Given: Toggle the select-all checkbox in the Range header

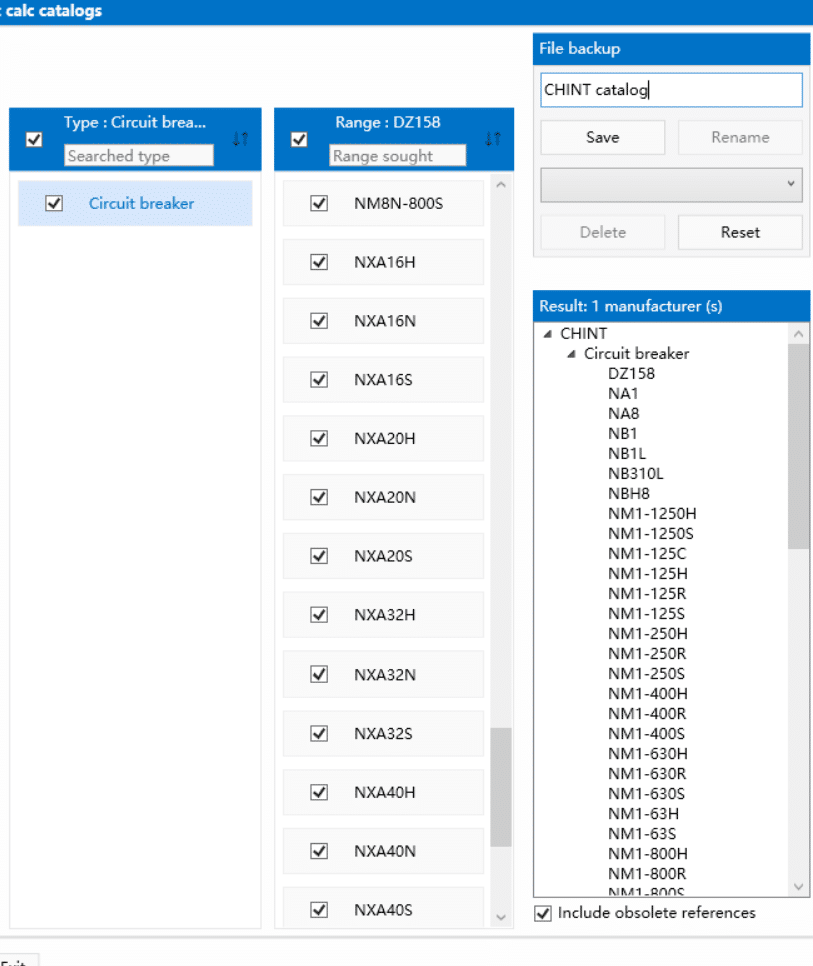Looking at the screenshot, I should 299,139.
